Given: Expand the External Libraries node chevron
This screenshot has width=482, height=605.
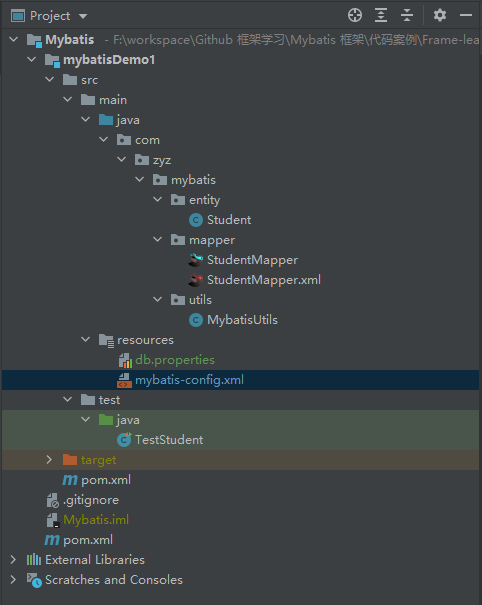Looking at the screenshot, I should 13,559.
